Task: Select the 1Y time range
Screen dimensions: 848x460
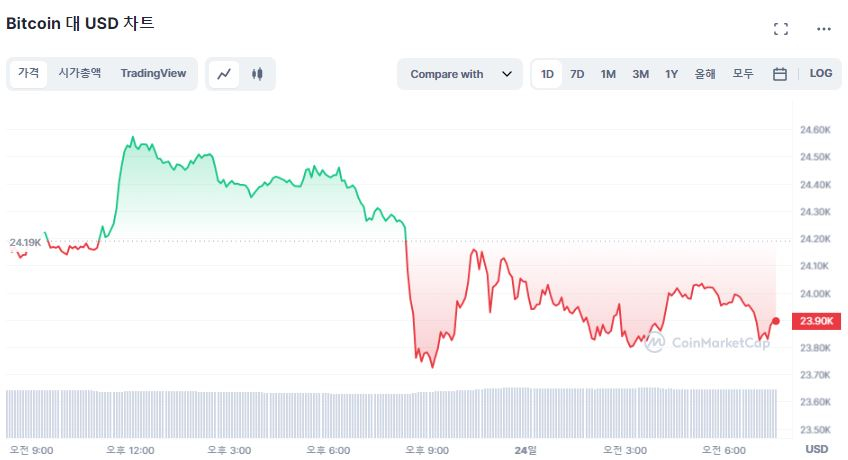Action: [672, 74]
